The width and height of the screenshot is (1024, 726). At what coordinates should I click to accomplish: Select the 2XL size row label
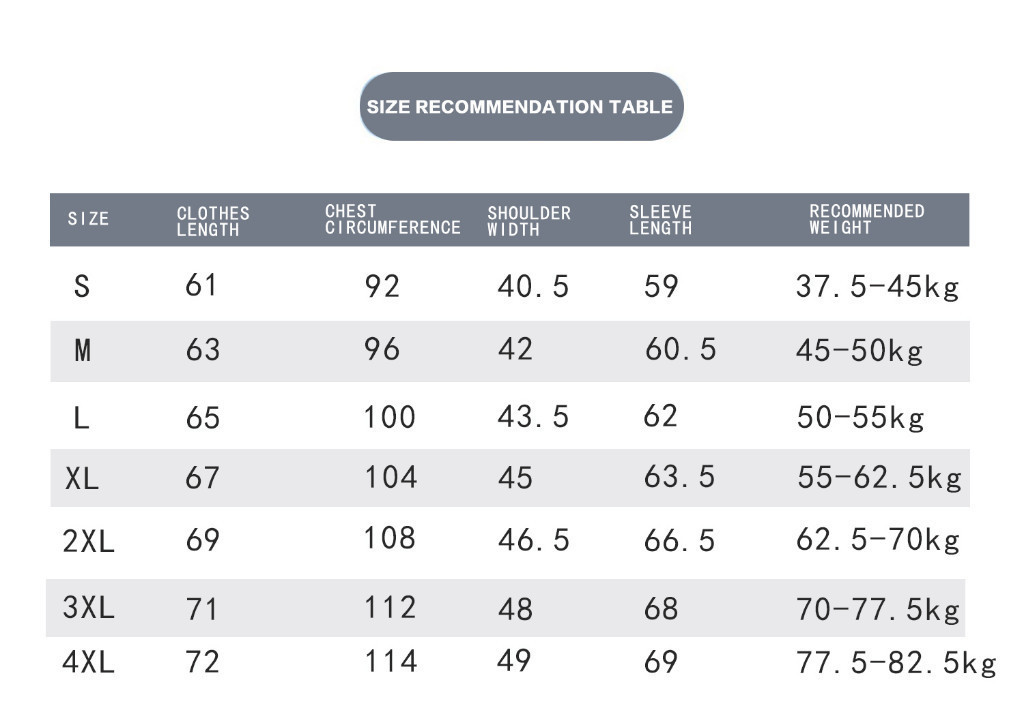point(88,541)
